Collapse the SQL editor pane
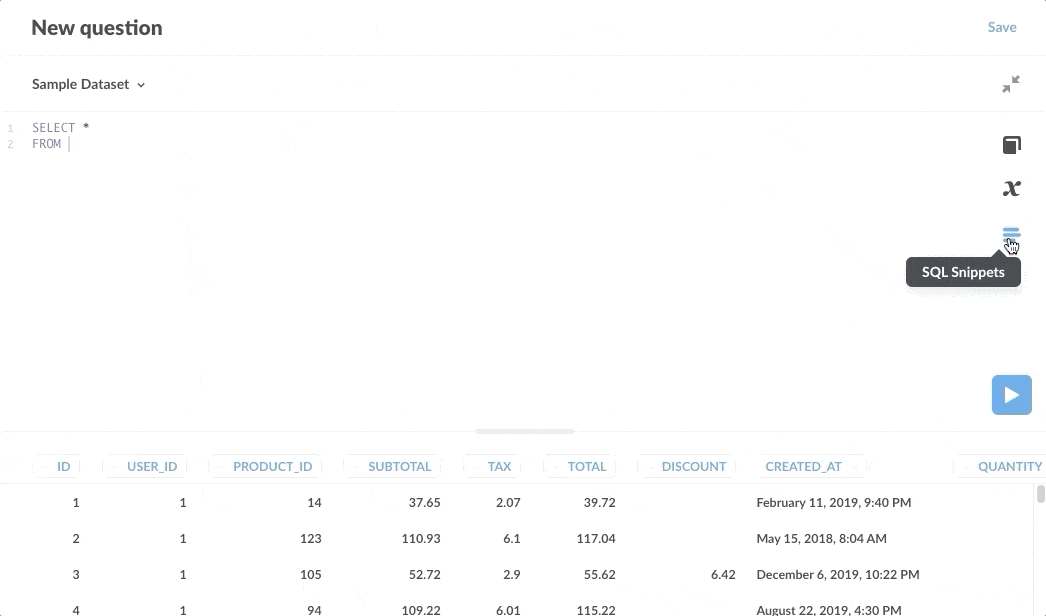The width and height of the screenshot is (1046, 616). click(x=1011, y=84)
